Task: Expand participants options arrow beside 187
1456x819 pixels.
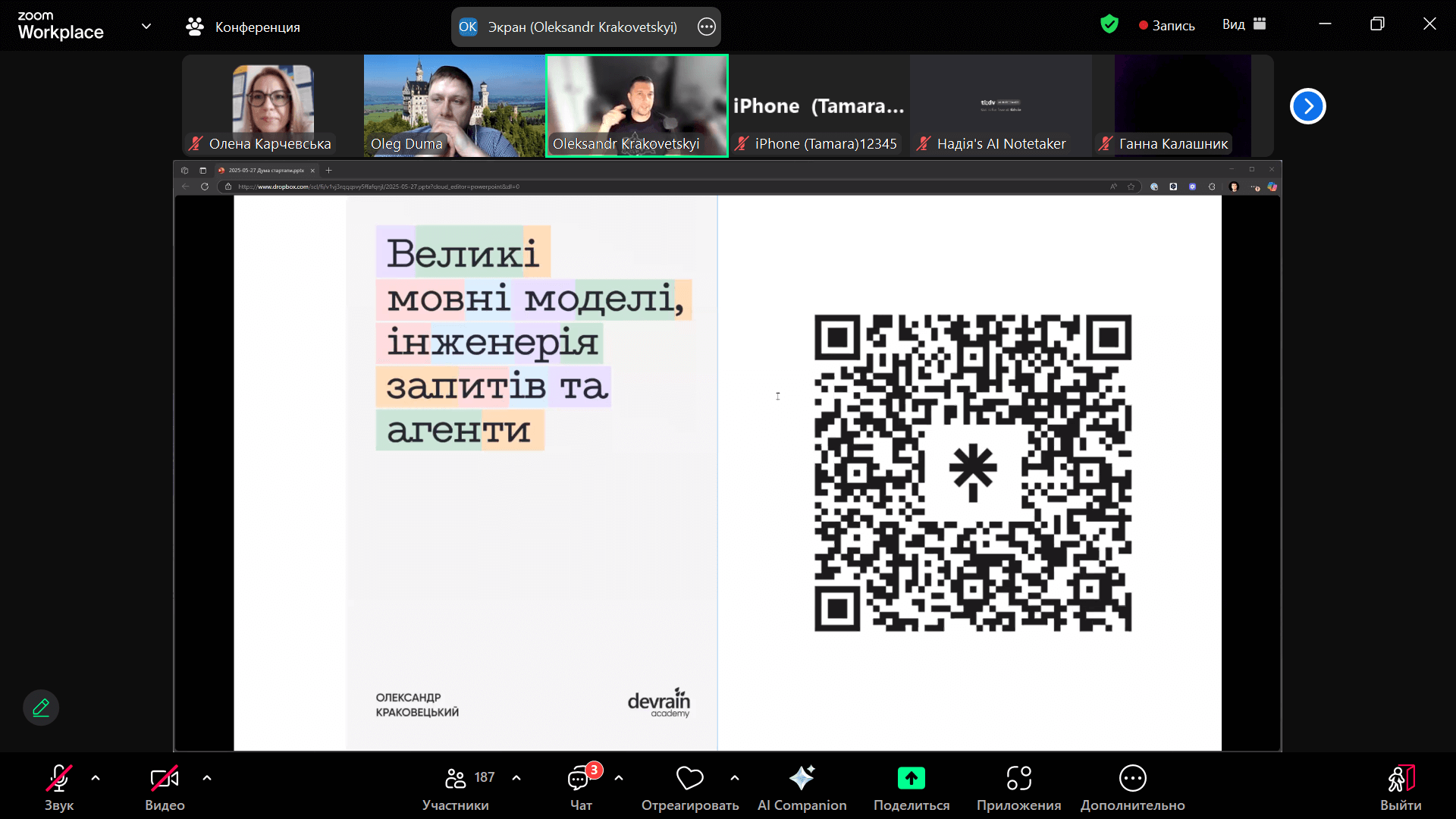Action: pyautogui.click(x=516, y=778)
